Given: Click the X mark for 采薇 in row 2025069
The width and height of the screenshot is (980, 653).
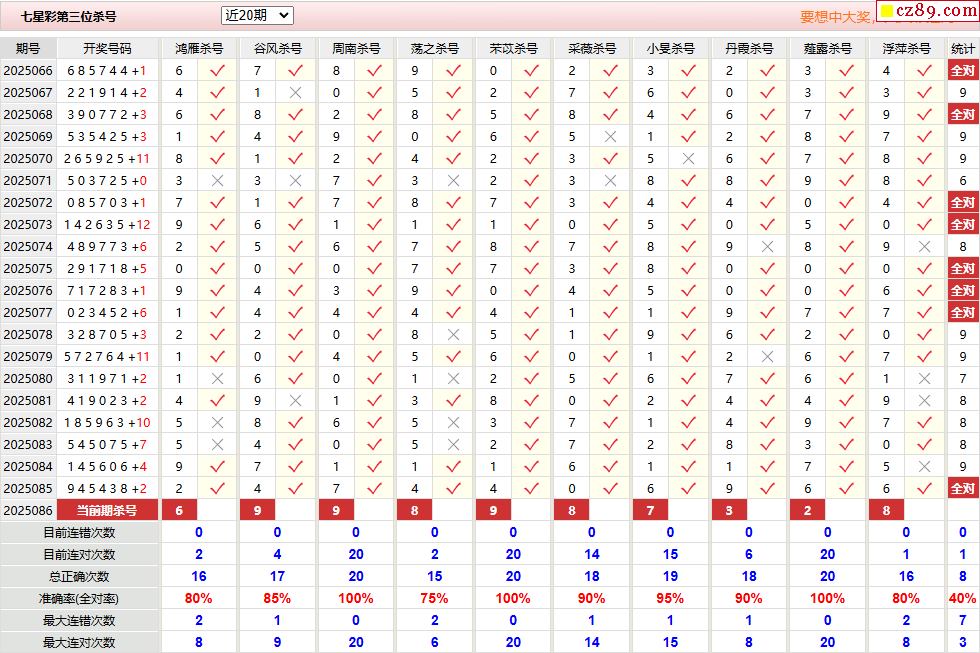Looking at the screenshot, I should pos(610,136).
